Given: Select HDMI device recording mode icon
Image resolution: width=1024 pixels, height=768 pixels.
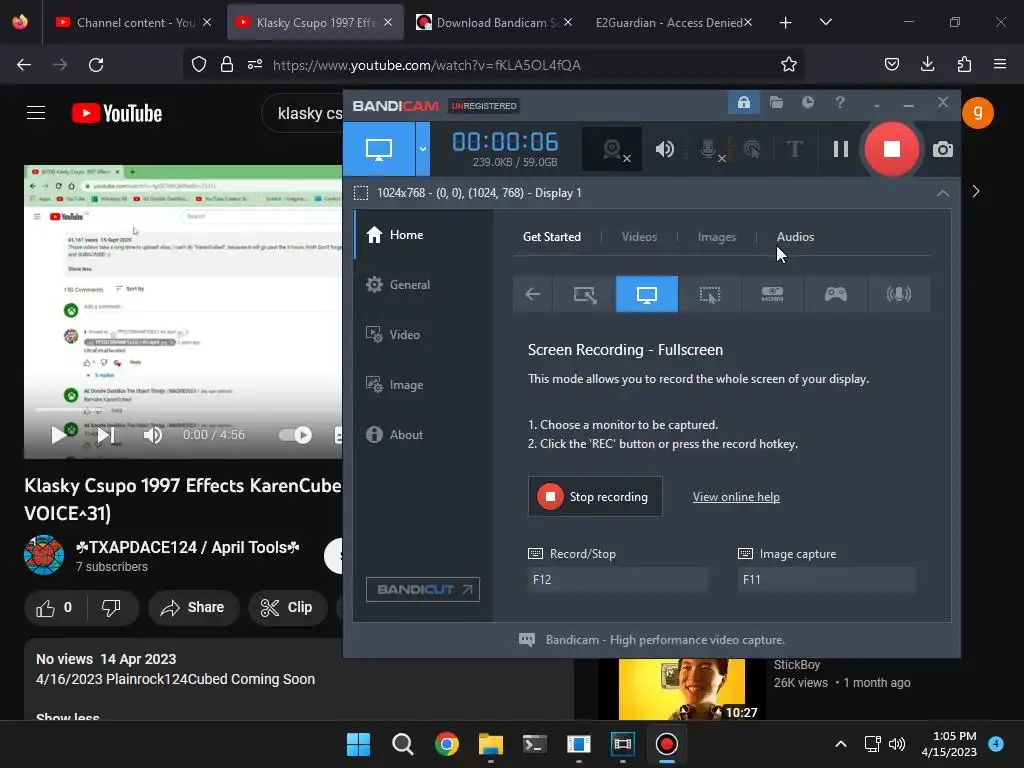Looking at the screenshot, I should [x=772, y=294].
